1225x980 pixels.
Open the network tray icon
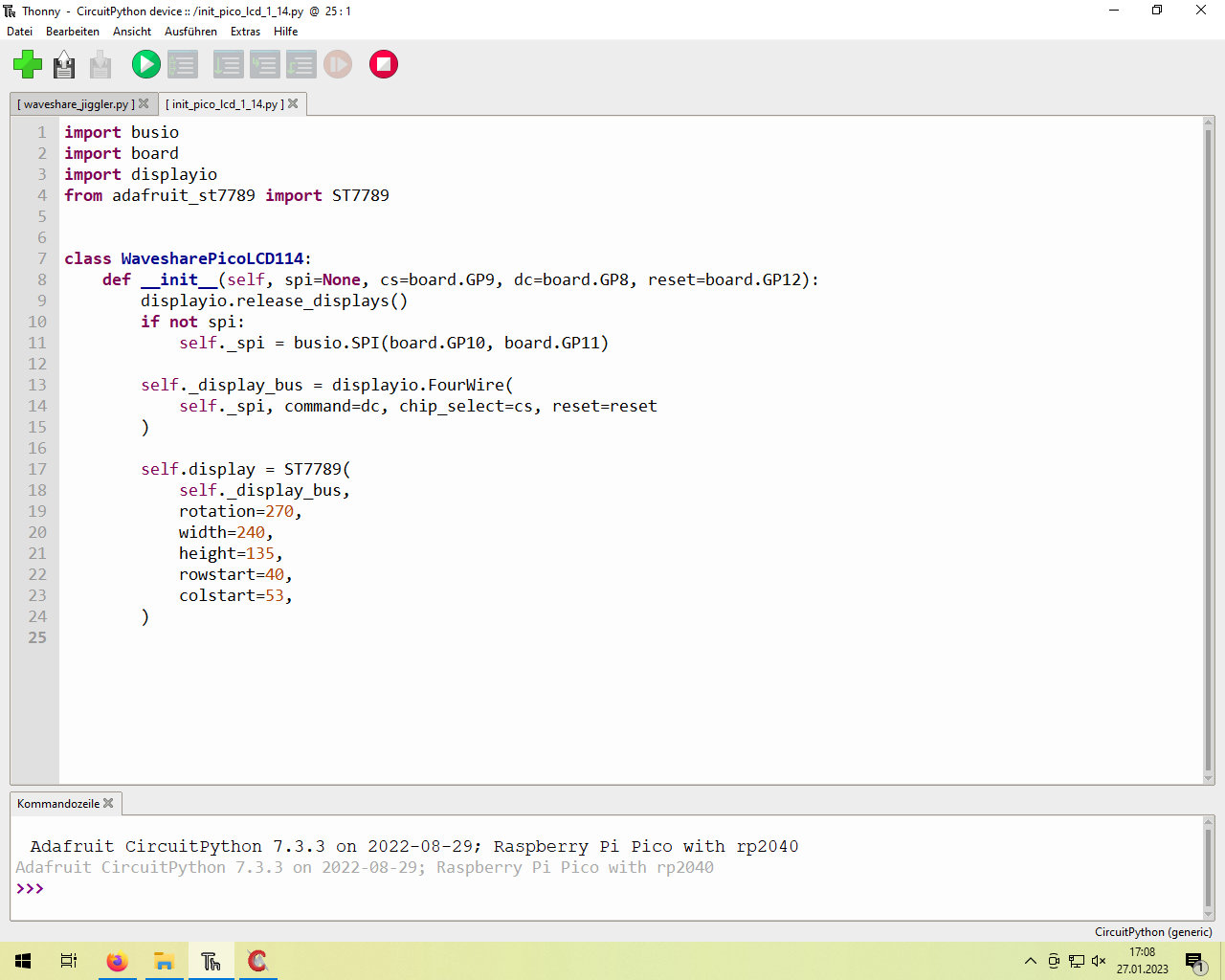[1077, 961]
